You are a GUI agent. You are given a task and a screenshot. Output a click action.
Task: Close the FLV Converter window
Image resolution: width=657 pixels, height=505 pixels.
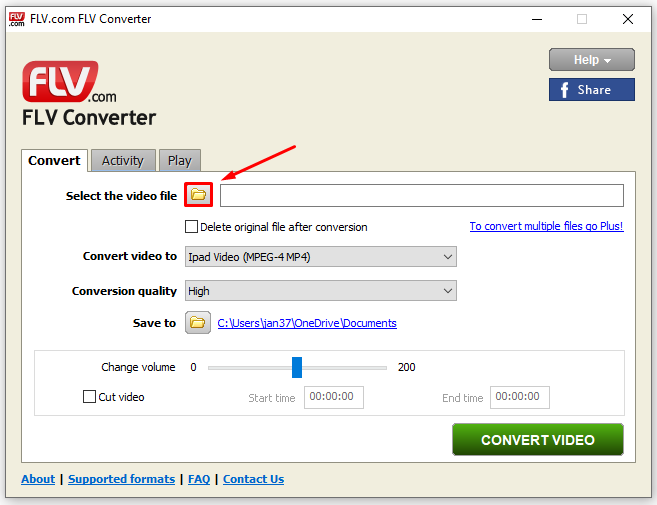tap(627, 19)
